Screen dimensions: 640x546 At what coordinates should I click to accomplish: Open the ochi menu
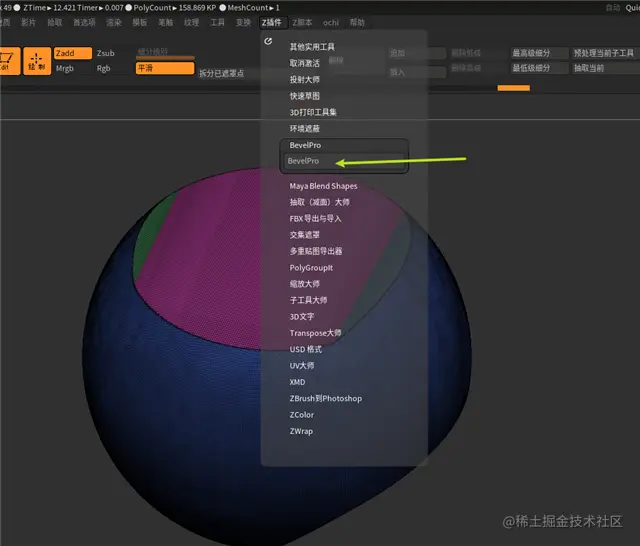pos(331,22)
